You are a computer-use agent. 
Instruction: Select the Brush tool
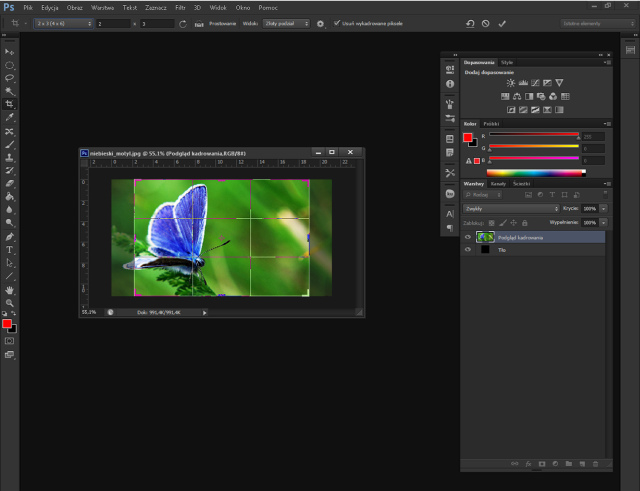click(9, 144)
